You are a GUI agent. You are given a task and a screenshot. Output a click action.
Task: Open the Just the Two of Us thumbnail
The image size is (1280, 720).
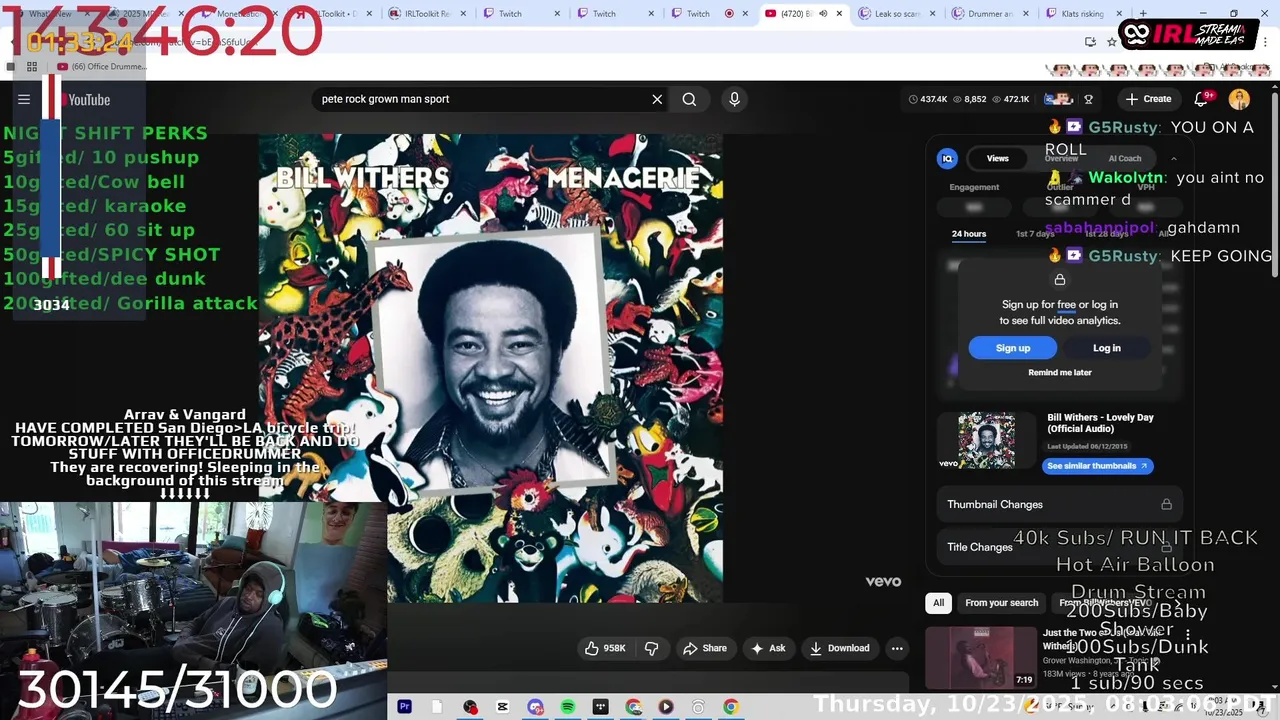[x=981, y=657]
